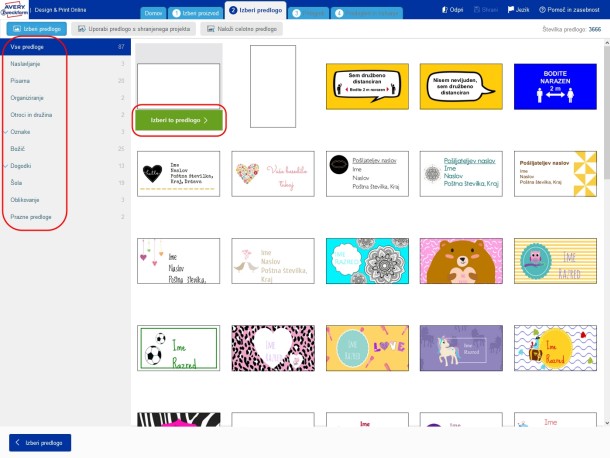
Task: Click the Avery logo in the header
Action: coord(14,9)
